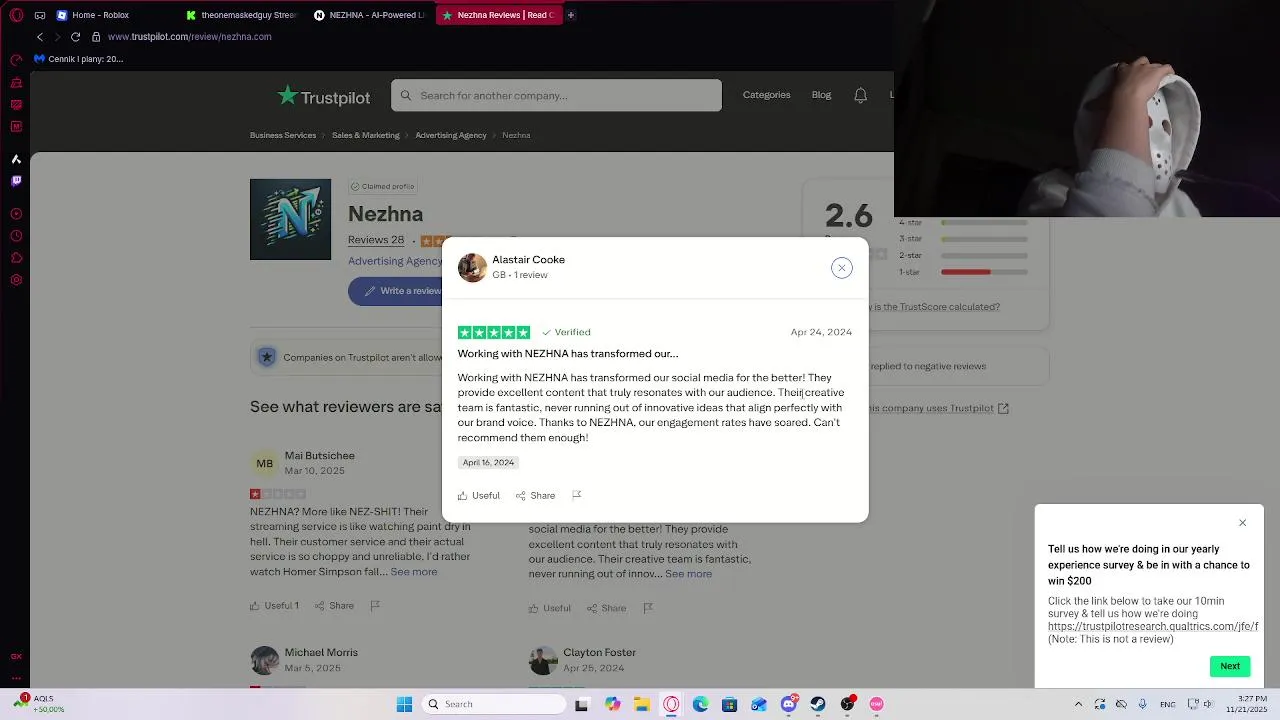
Task: Click the Alastair Cooke reviewer name
Action: coord(528,260)
